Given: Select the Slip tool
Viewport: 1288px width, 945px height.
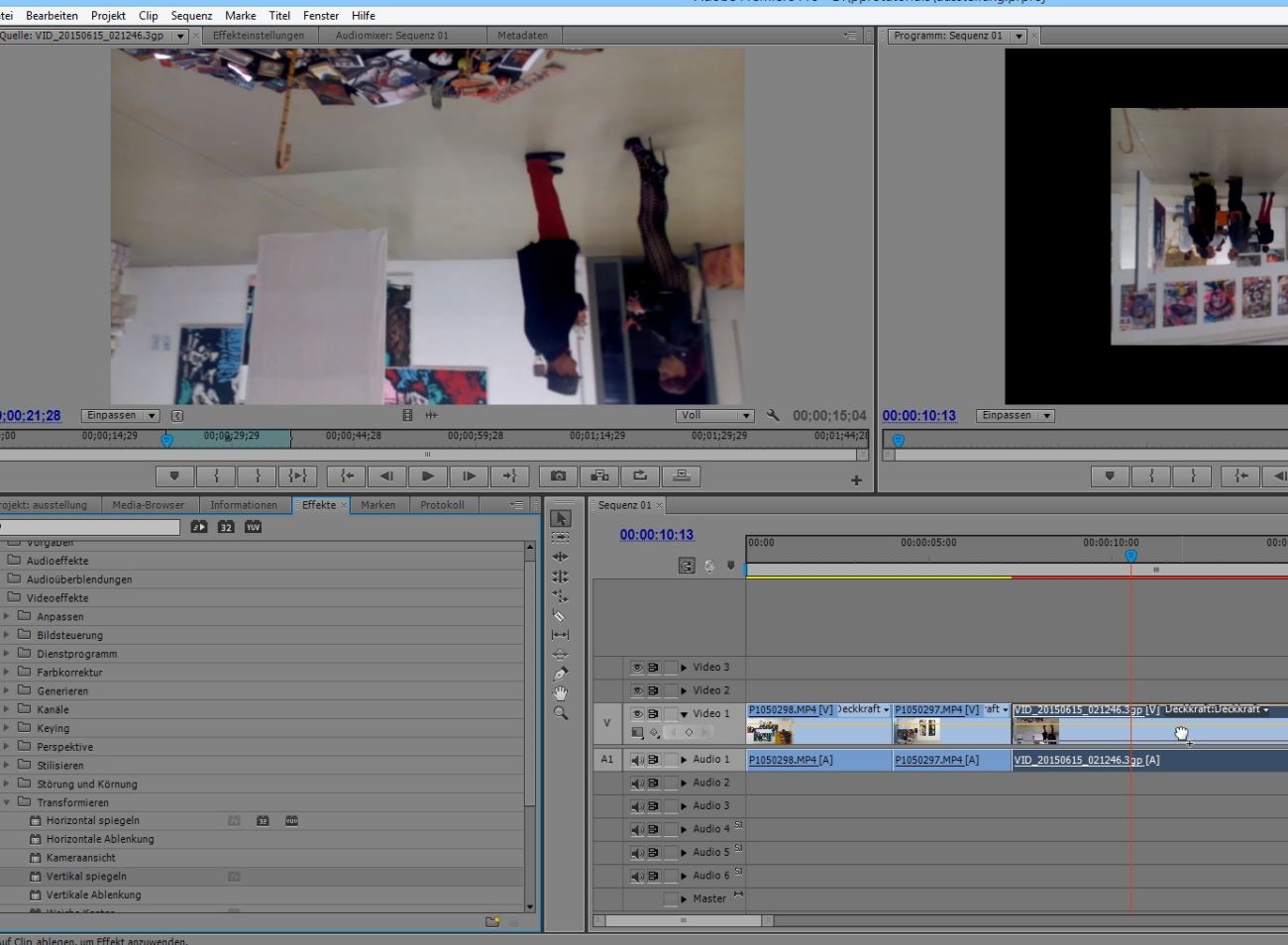Looking at the screenshot, I should click(x=561, y=634).
